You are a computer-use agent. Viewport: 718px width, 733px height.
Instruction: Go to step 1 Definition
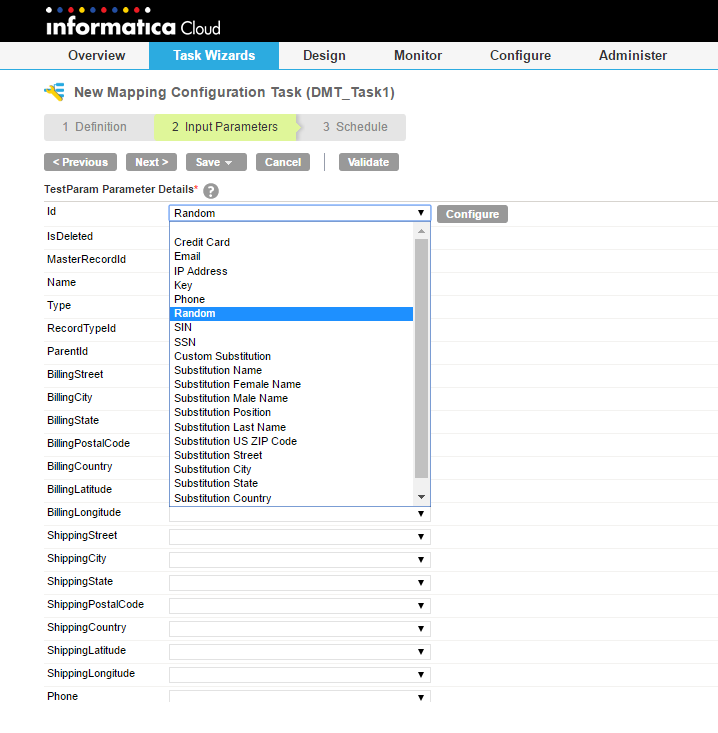tap(99, 127)
